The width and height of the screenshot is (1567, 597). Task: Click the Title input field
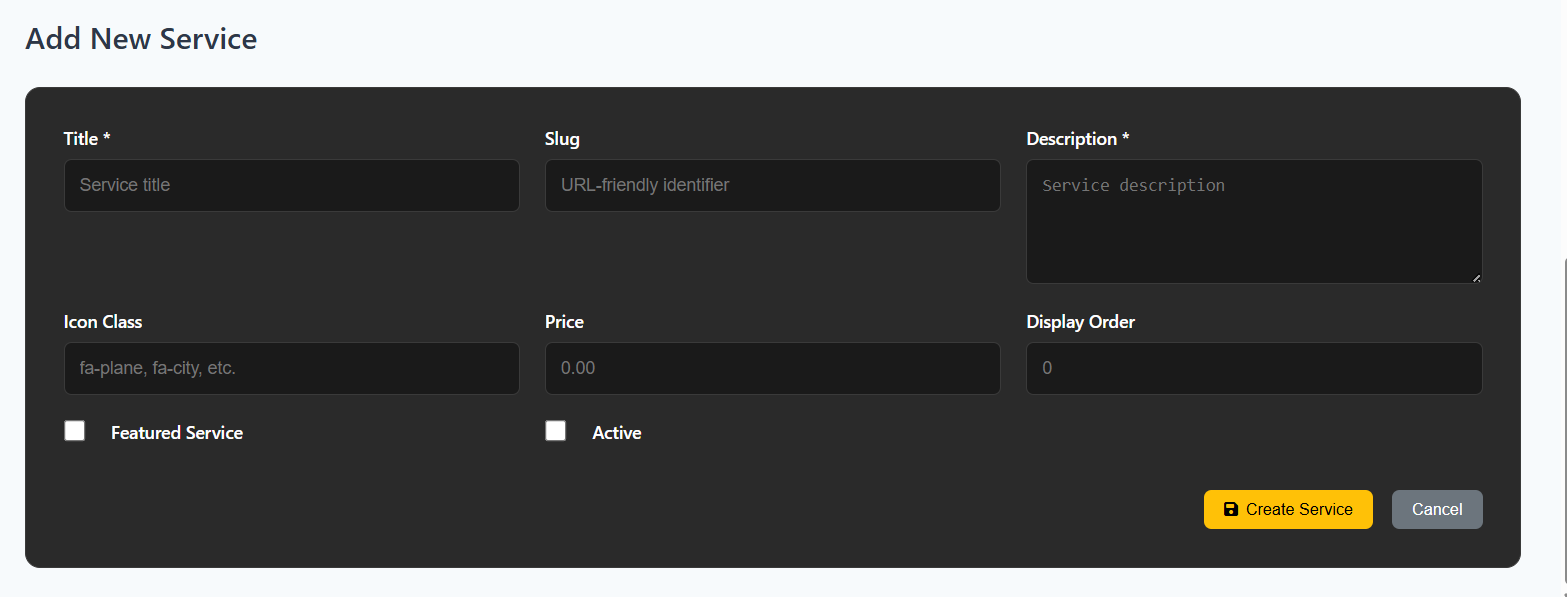click(291, 185)
